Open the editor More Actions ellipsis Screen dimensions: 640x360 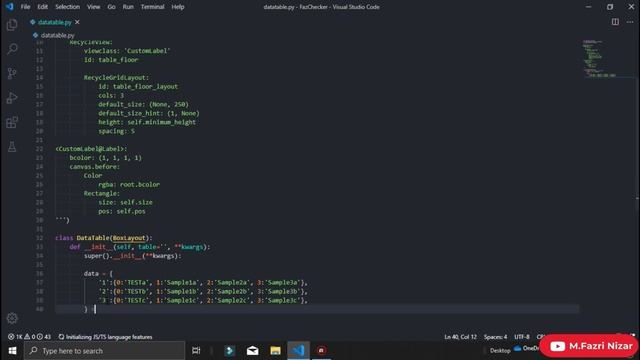coord(630,22)
